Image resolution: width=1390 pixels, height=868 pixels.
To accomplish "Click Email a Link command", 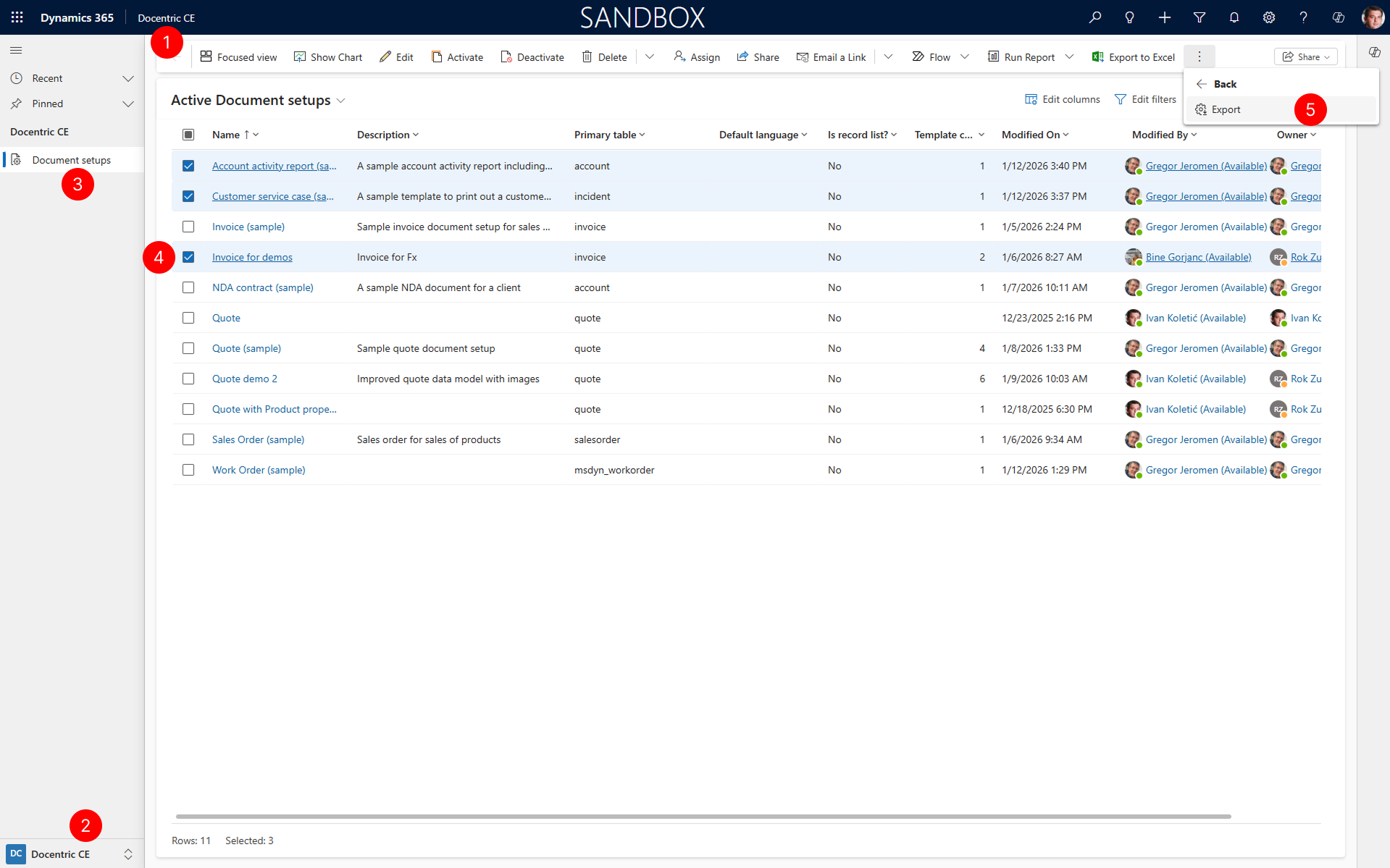I will tap(831, 56).
